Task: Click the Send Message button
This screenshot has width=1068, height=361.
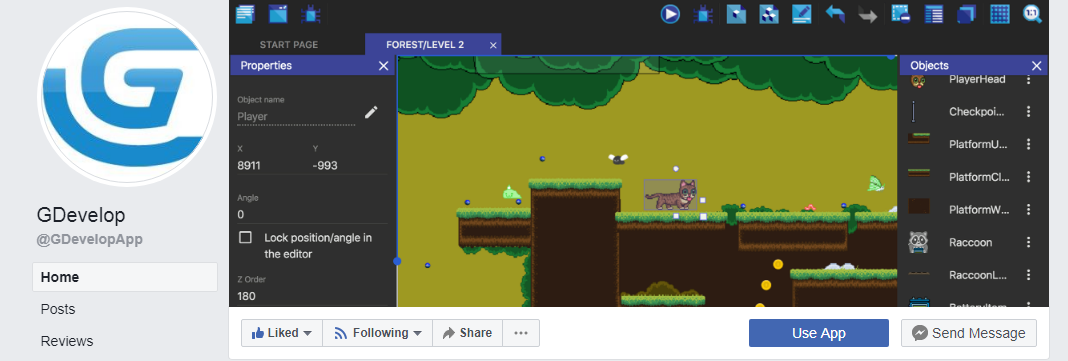Action: 969,333
